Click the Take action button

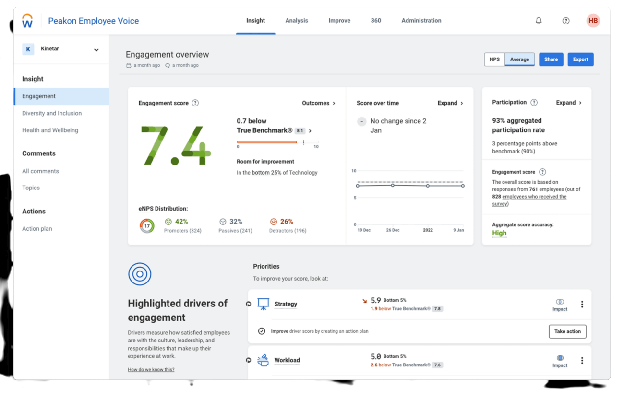click(569, 331)
